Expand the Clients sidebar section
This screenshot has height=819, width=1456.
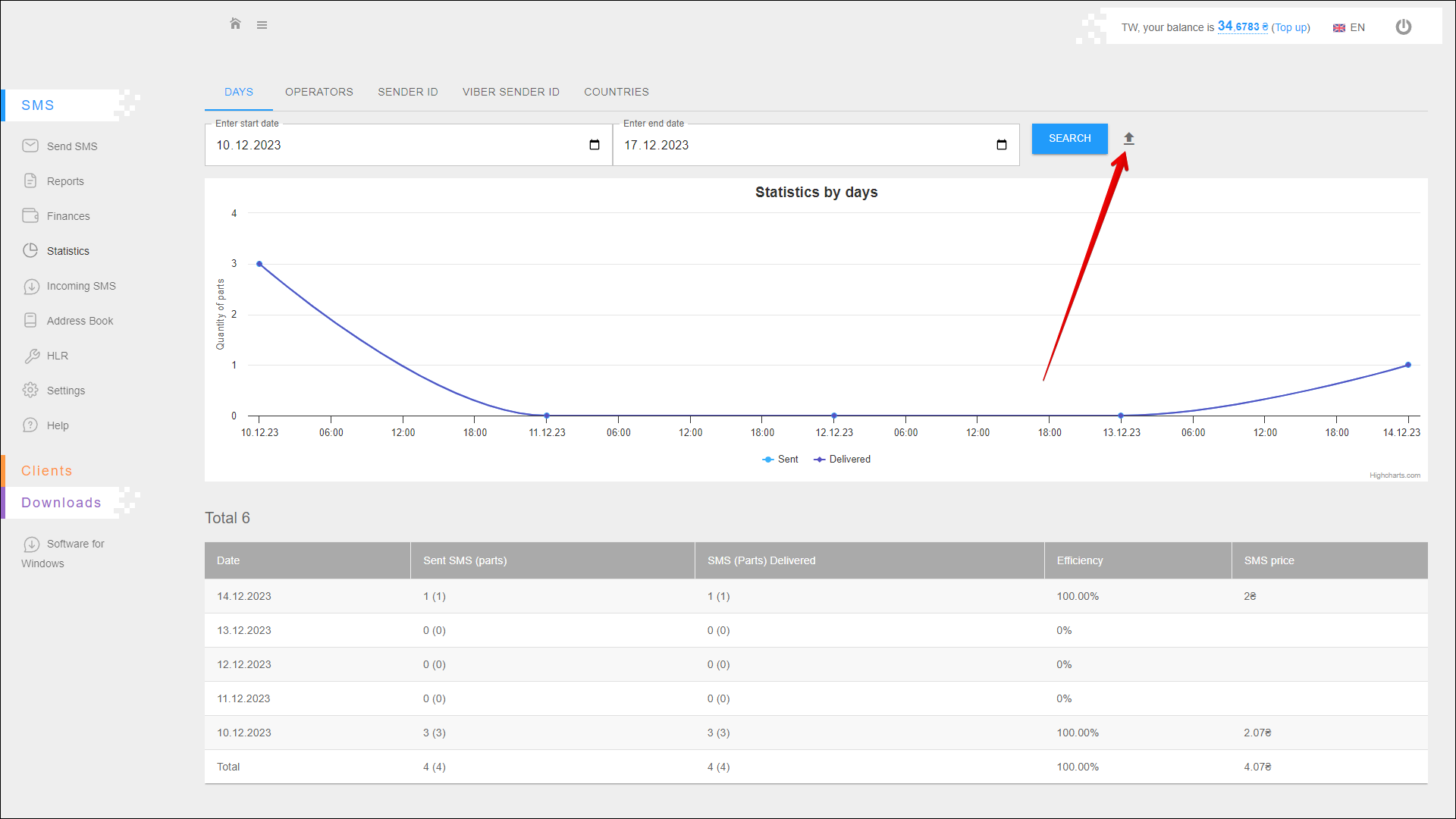click(x=47, y=471)
